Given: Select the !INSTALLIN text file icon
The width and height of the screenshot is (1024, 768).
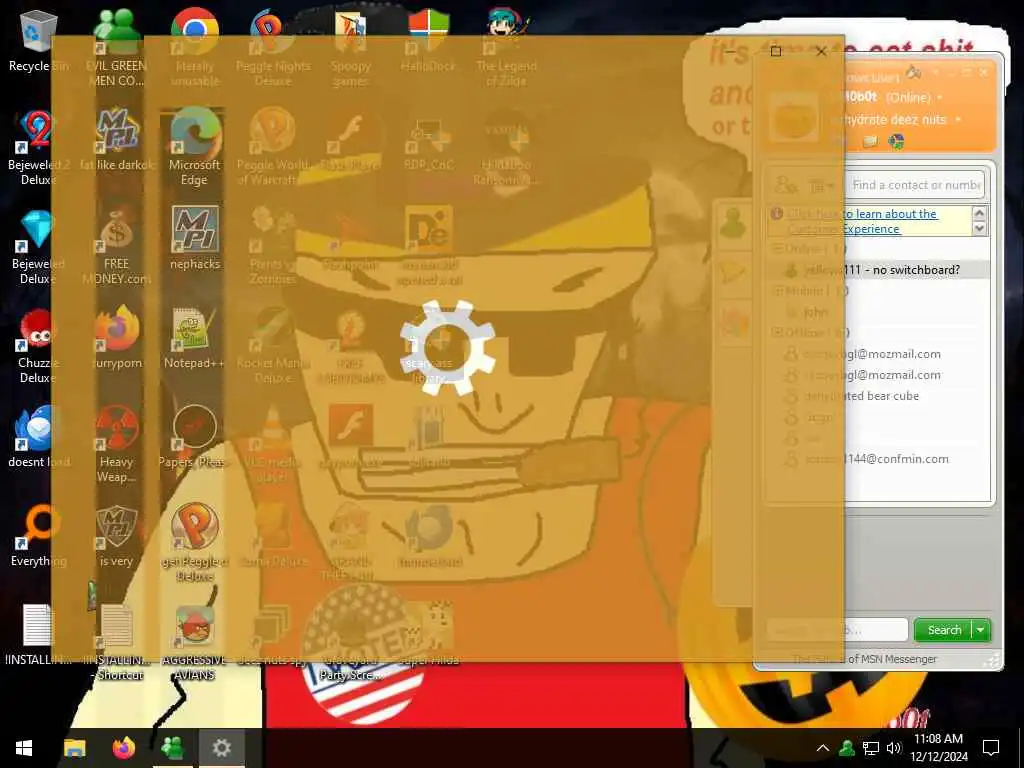Looking at the screenshot, I should (x=38, y=633).
